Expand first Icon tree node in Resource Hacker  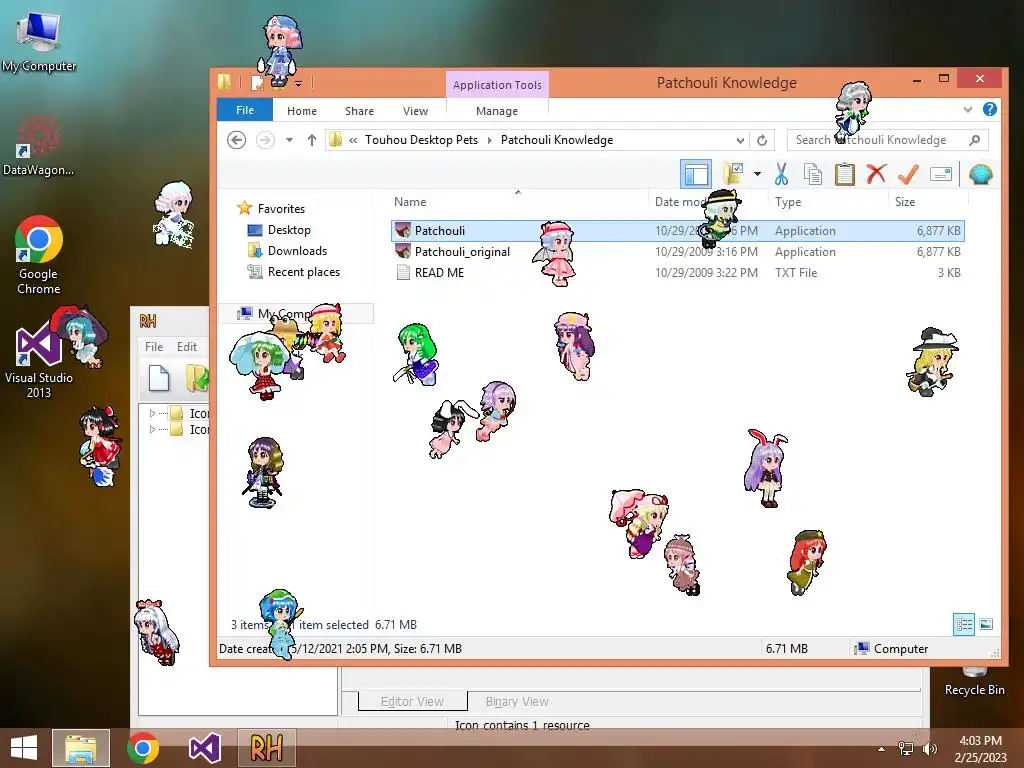pos(152,413)
